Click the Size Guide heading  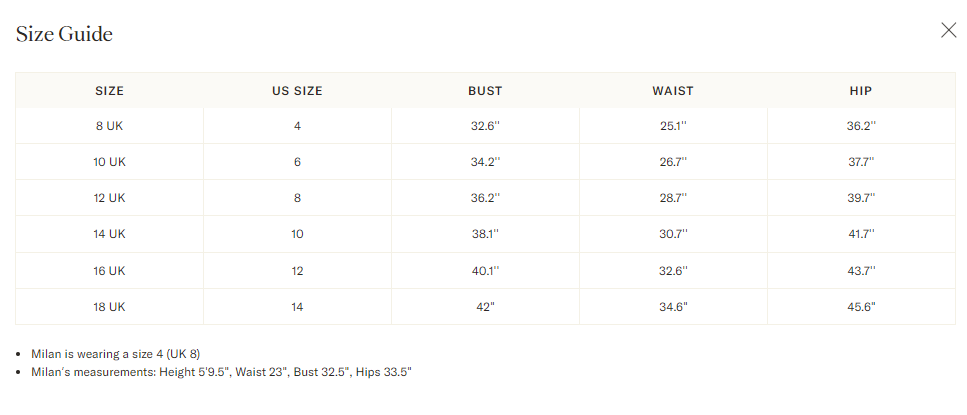[64, 34]
